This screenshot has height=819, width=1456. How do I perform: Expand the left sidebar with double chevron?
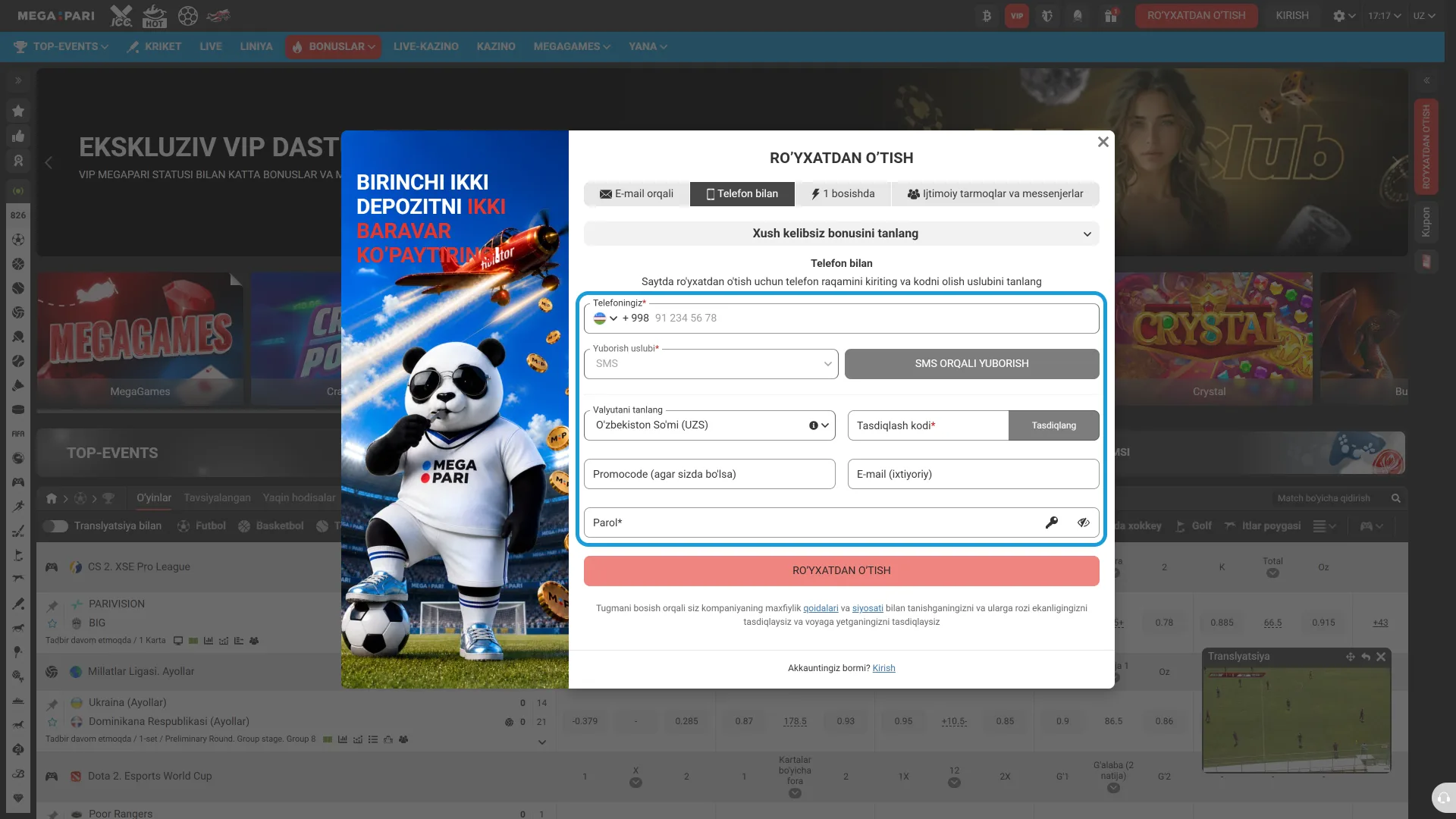click(x=18, y=80)
